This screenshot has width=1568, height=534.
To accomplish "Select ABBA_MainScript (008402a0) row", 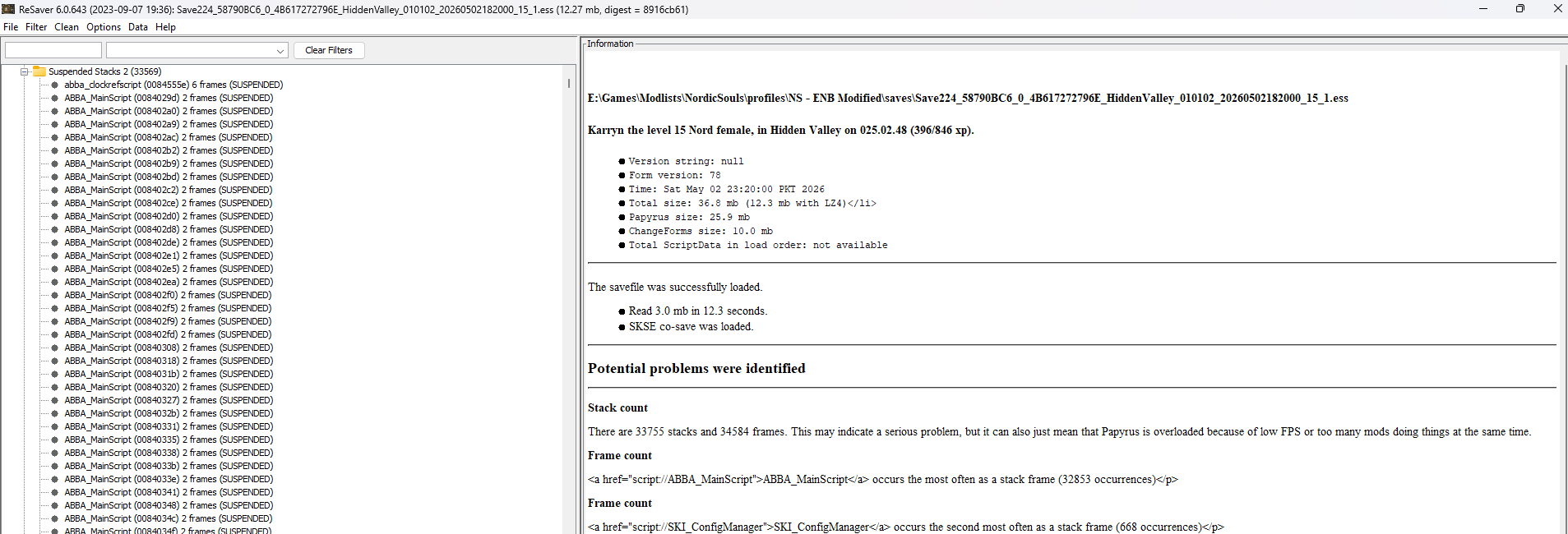I will pos(169,111).
